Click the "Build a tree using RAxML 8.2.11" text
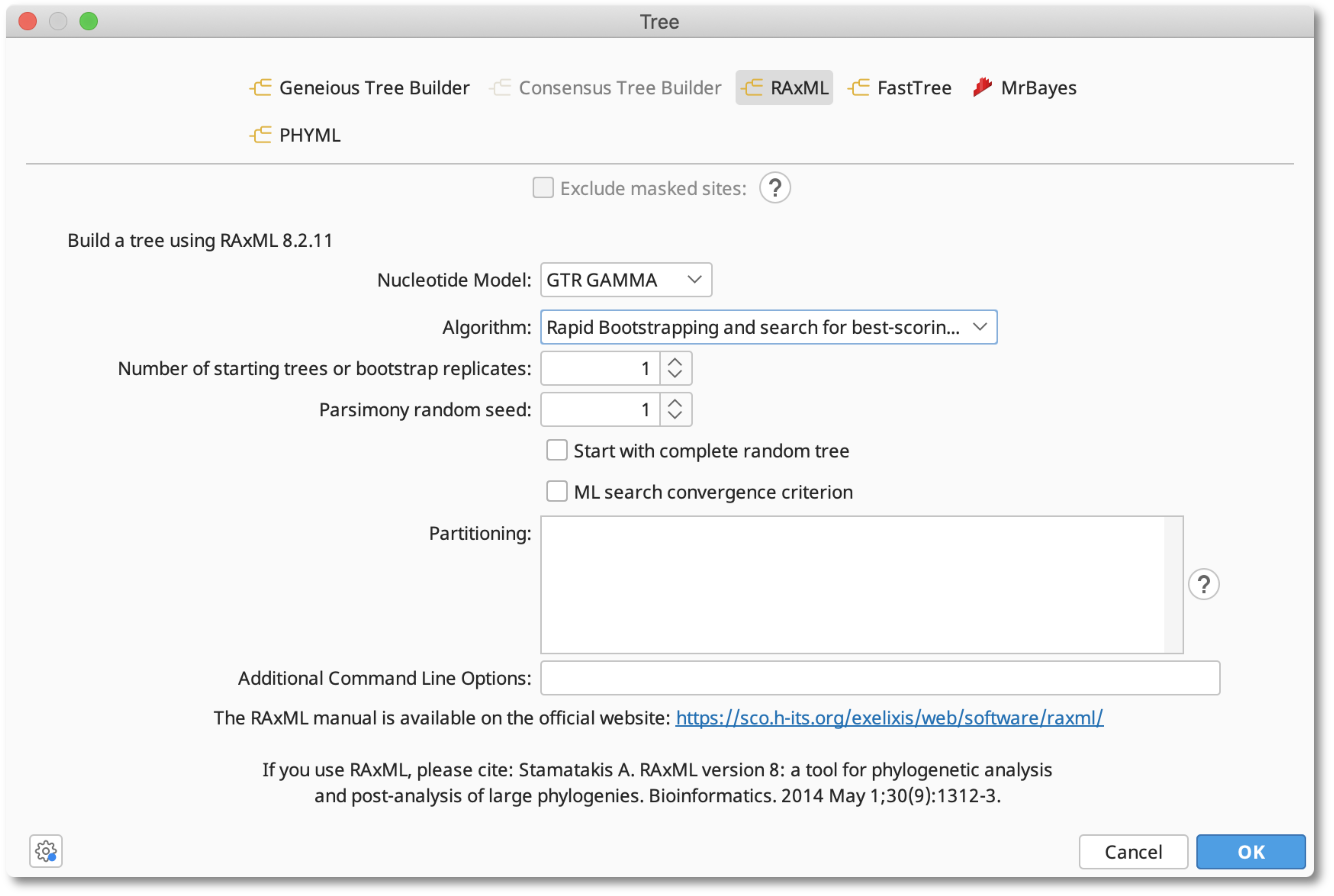Viewport: 1334px width, 896px height. [200, 241]
